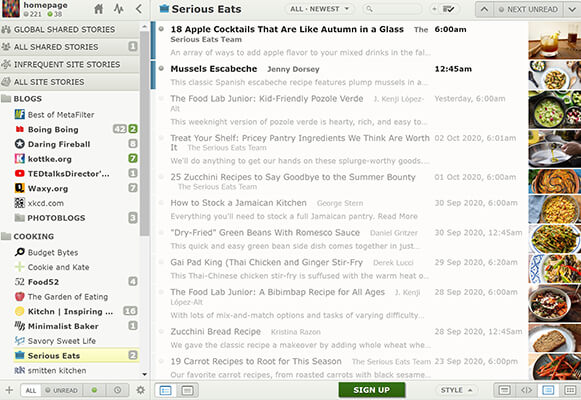Collapse the BLOGS folder
This screenshot has width=581, height=400.
(x=6, y=99)
